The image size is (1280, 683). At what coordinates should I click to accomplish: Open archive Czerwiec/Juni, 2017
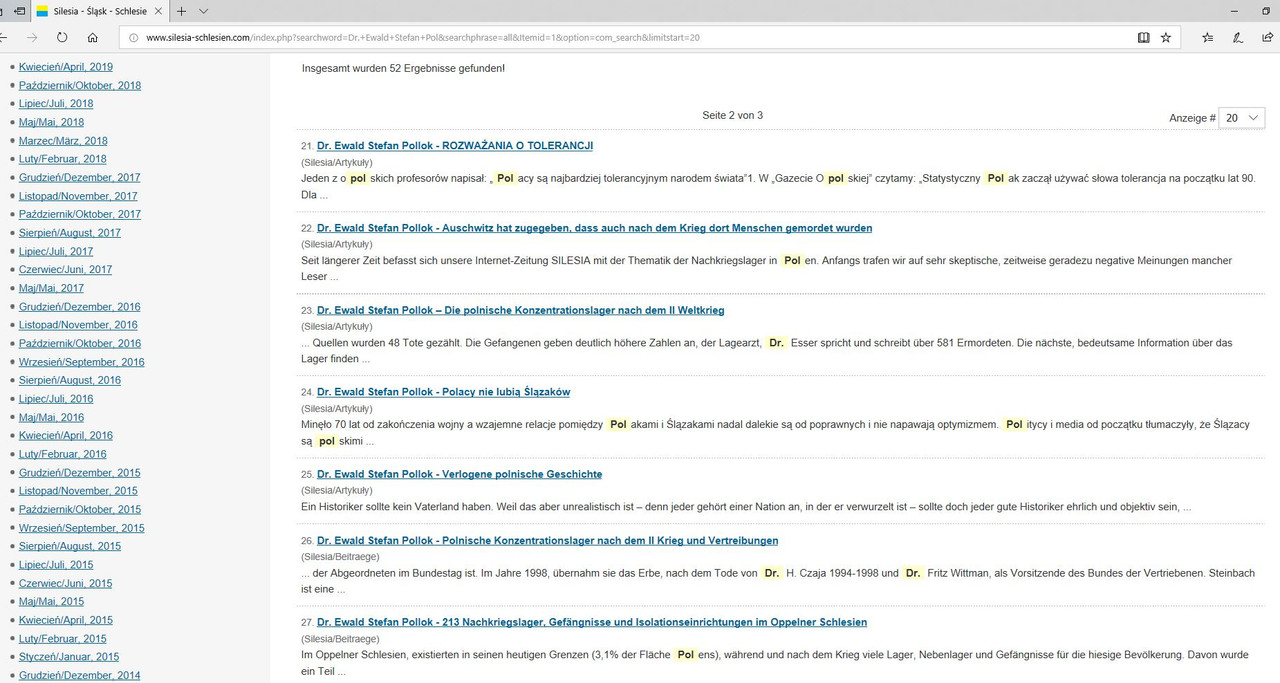[65, 270]
